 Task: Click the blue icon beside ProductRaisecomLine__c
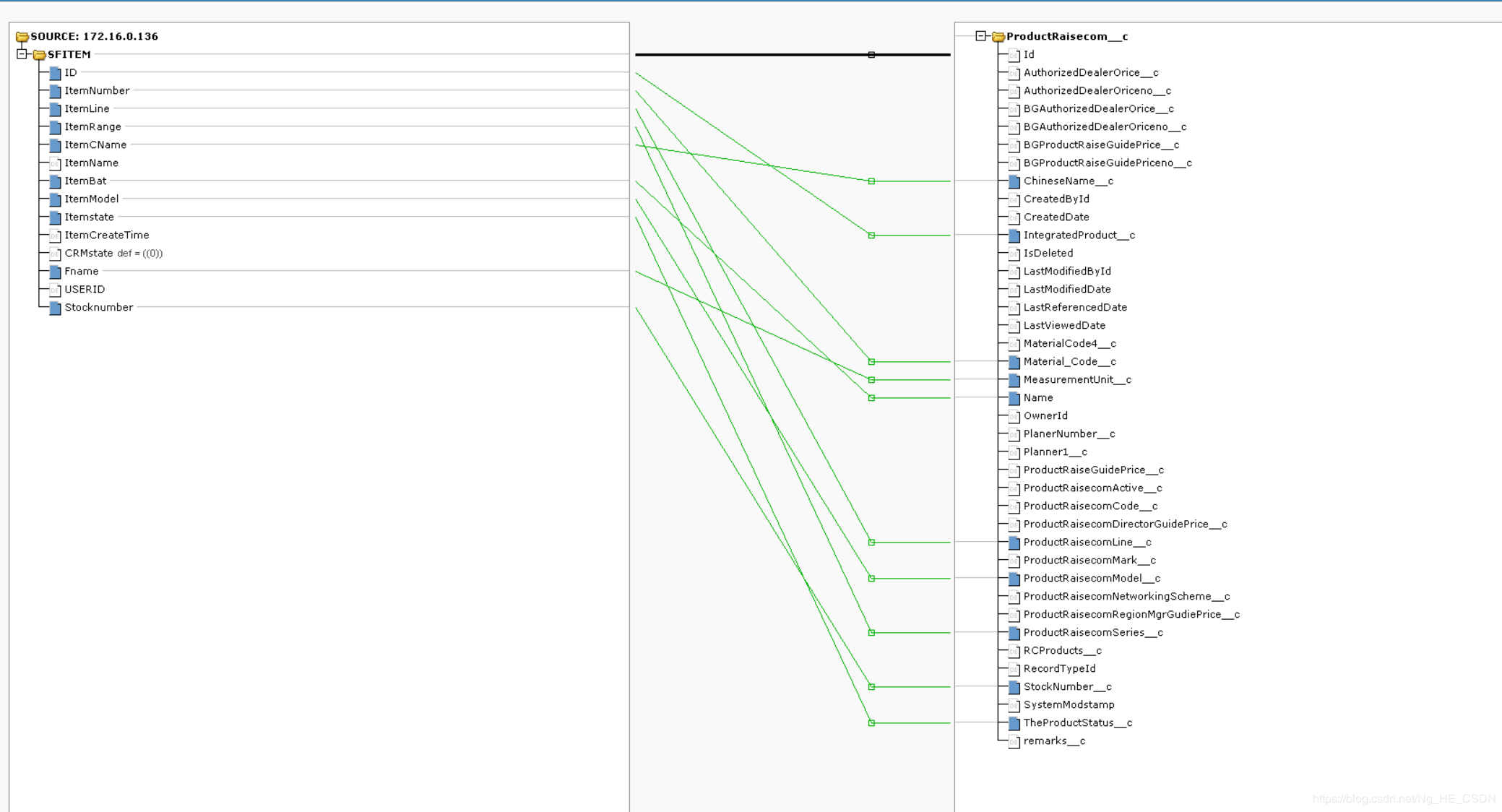1014,543
